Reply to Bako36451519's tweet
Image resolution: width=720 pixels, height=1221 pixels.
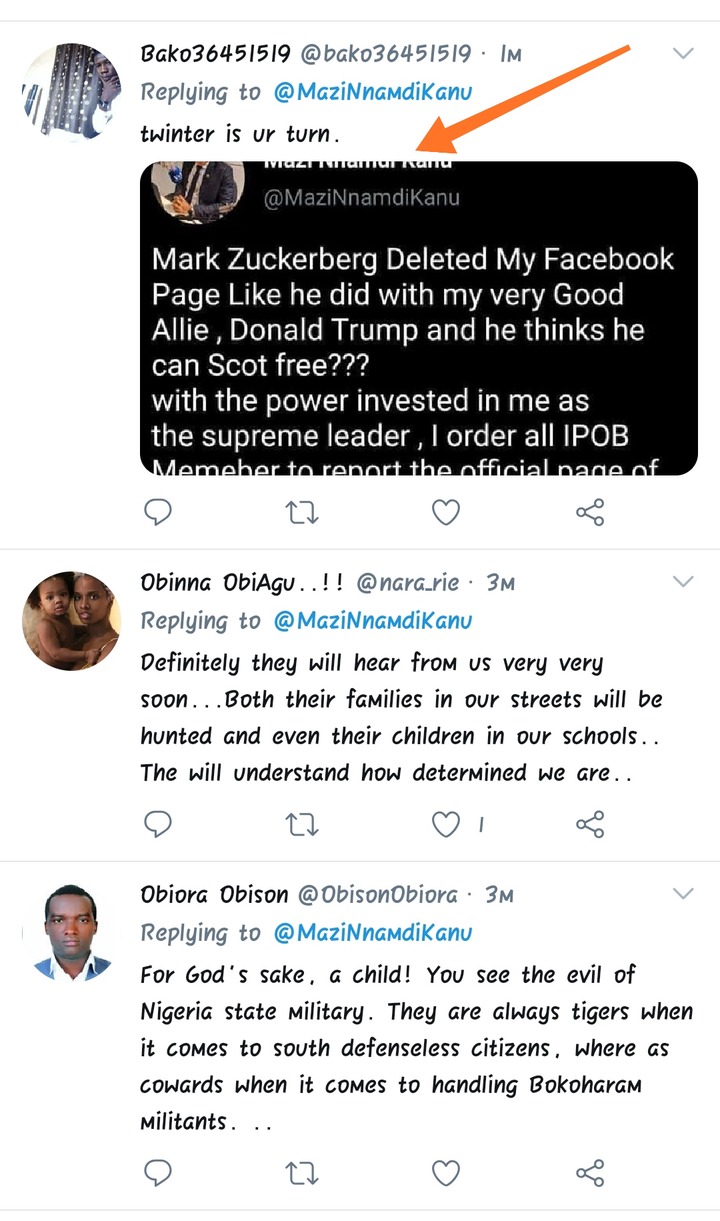pyautogui.click(x=159, y=513)
